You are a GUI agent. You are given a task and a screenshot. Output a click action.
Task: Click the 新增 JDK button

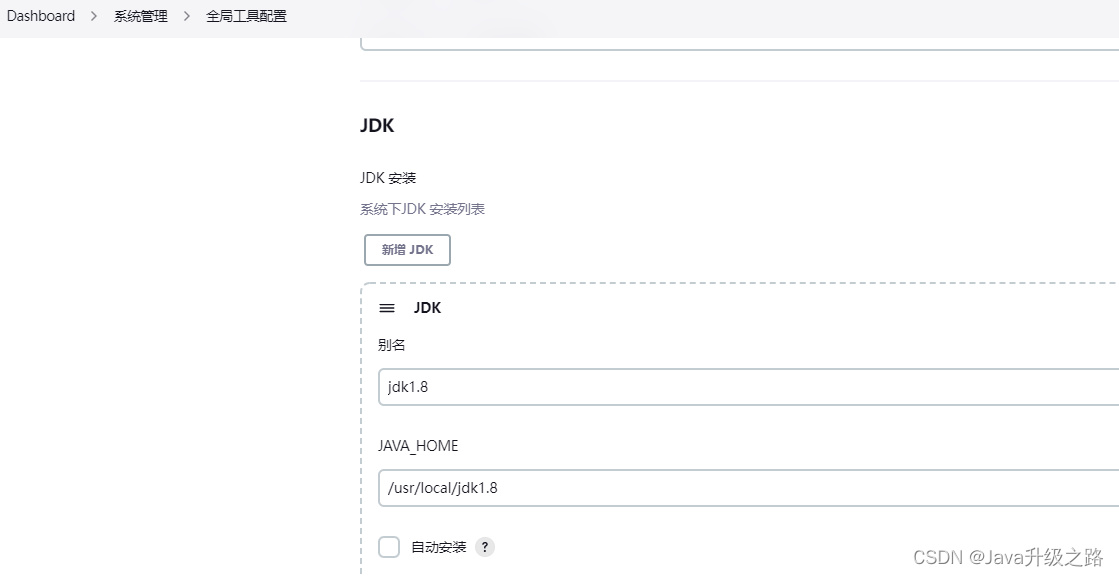pyautogui.click(x=407, y=250)
